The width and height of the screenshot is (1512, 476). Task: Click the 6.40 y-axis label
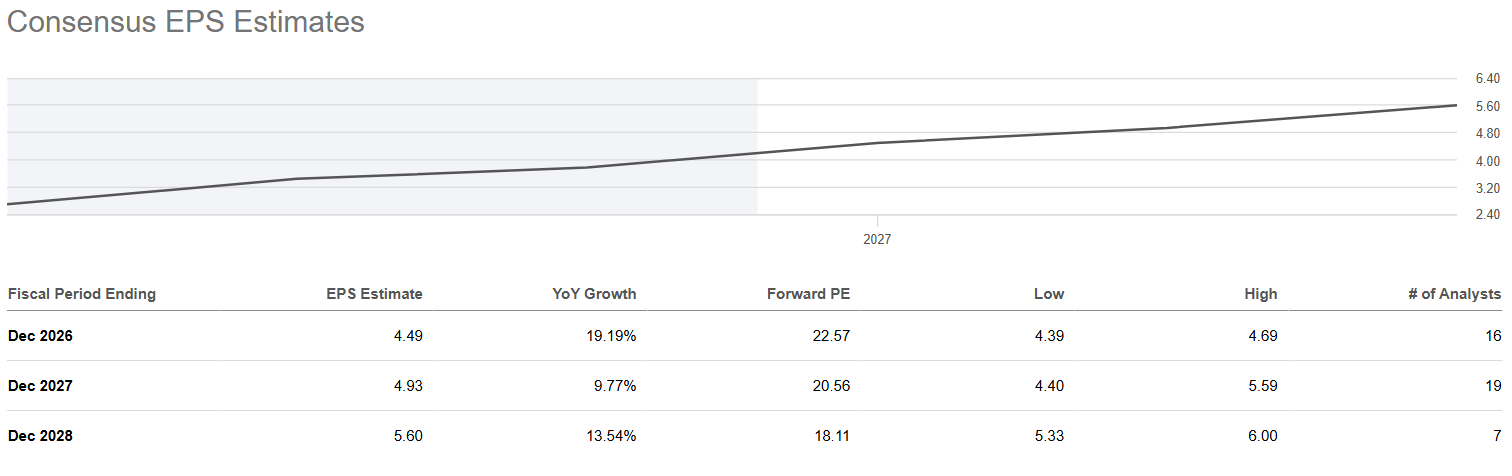pos(1487,78)
